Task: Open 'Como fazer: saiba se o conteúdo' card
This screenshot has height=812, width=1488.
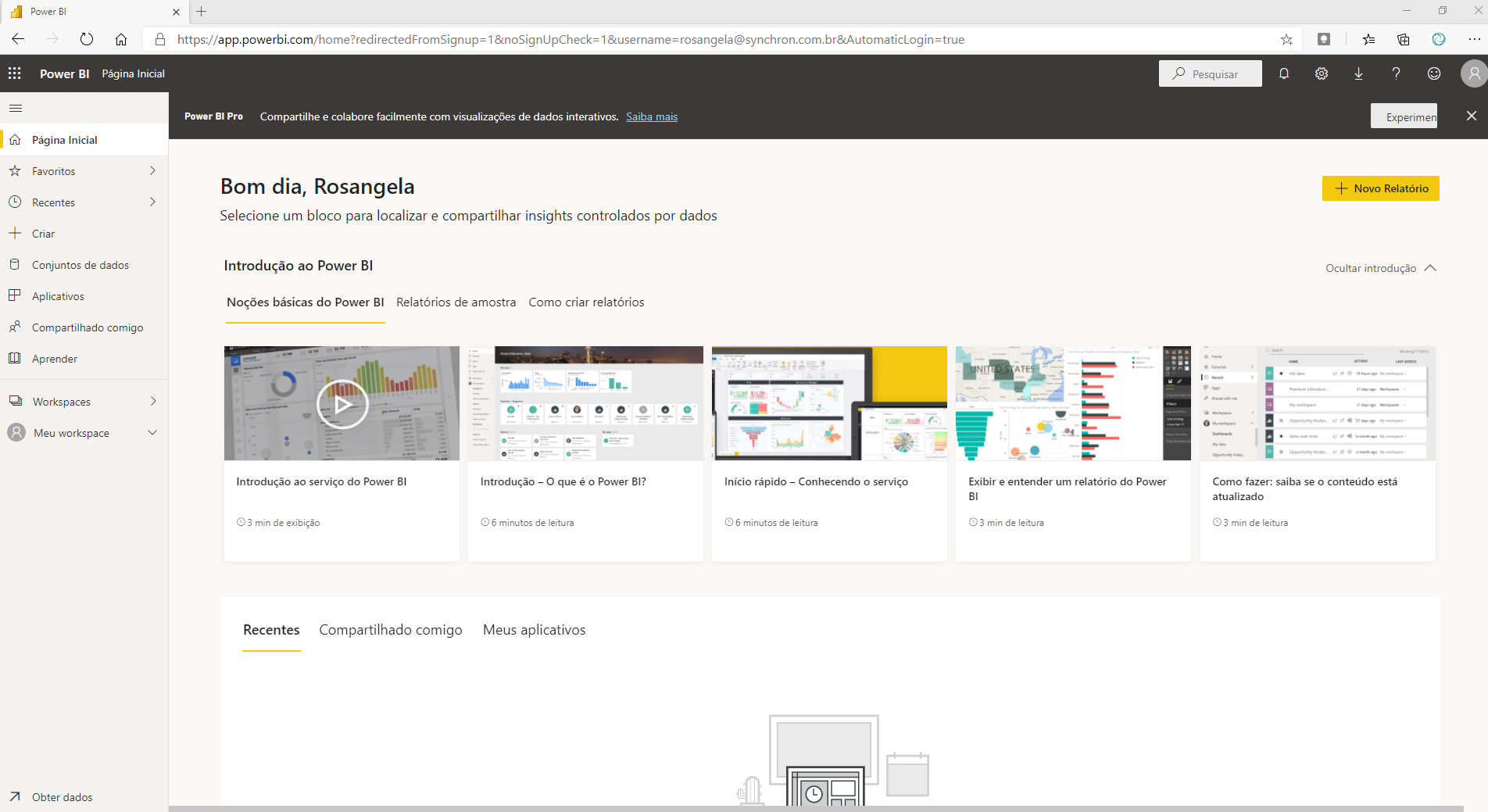Action: tap(1318, 453)
